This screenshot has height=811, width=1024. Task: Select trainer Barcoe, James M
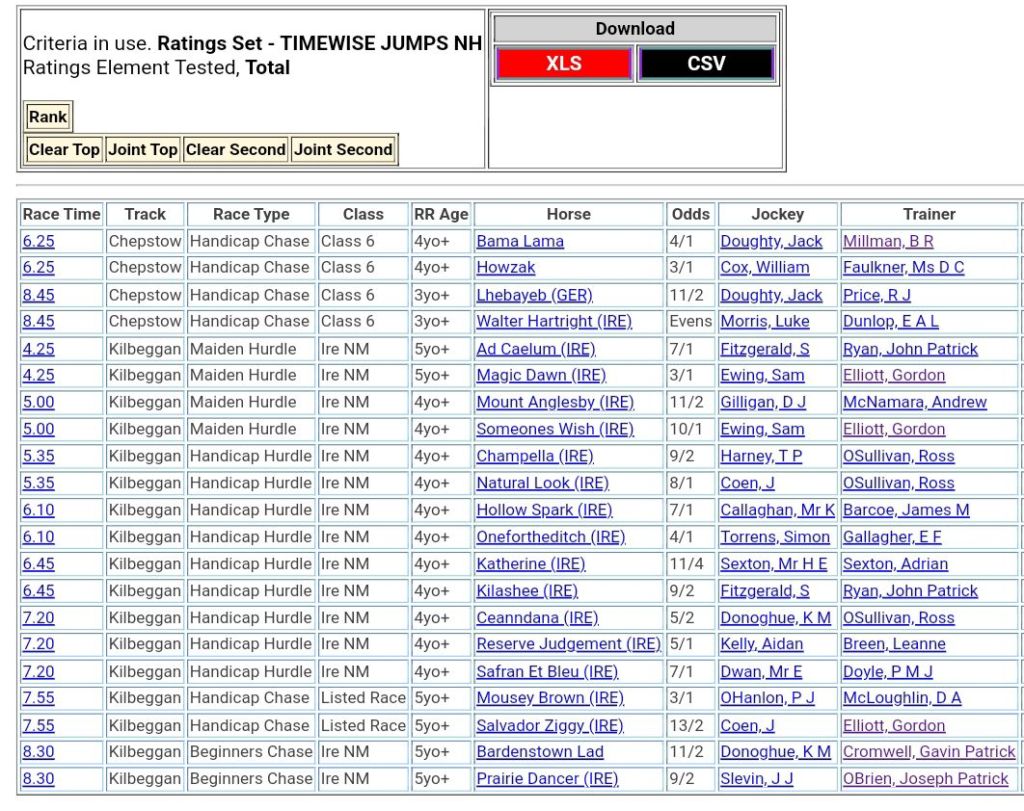(x=906, y=510)
